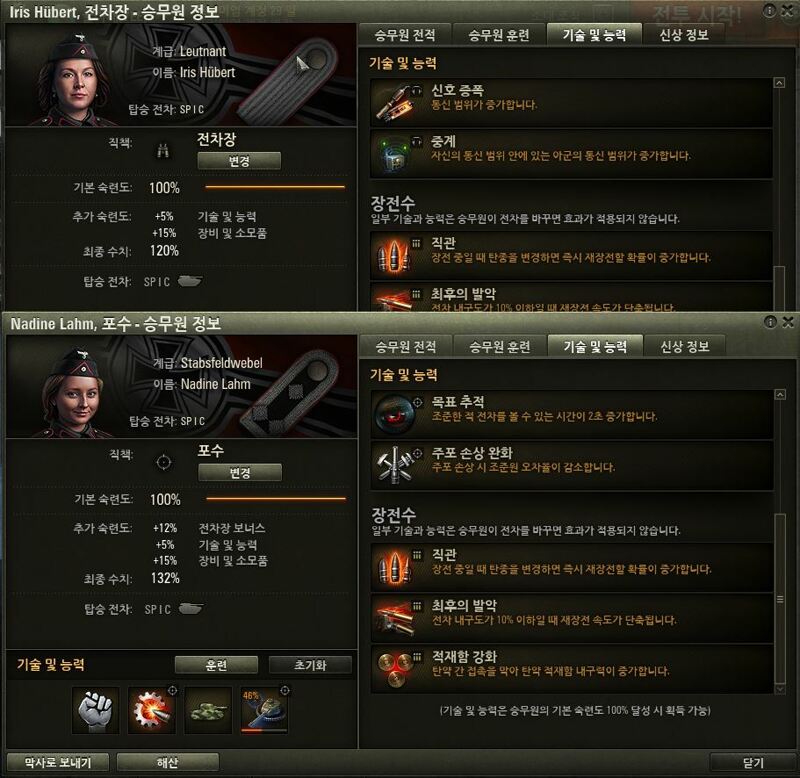The image size is (800, 778).
Task: Open the 승무원 훈련 tab in the upper window
Action: (499, 35)
